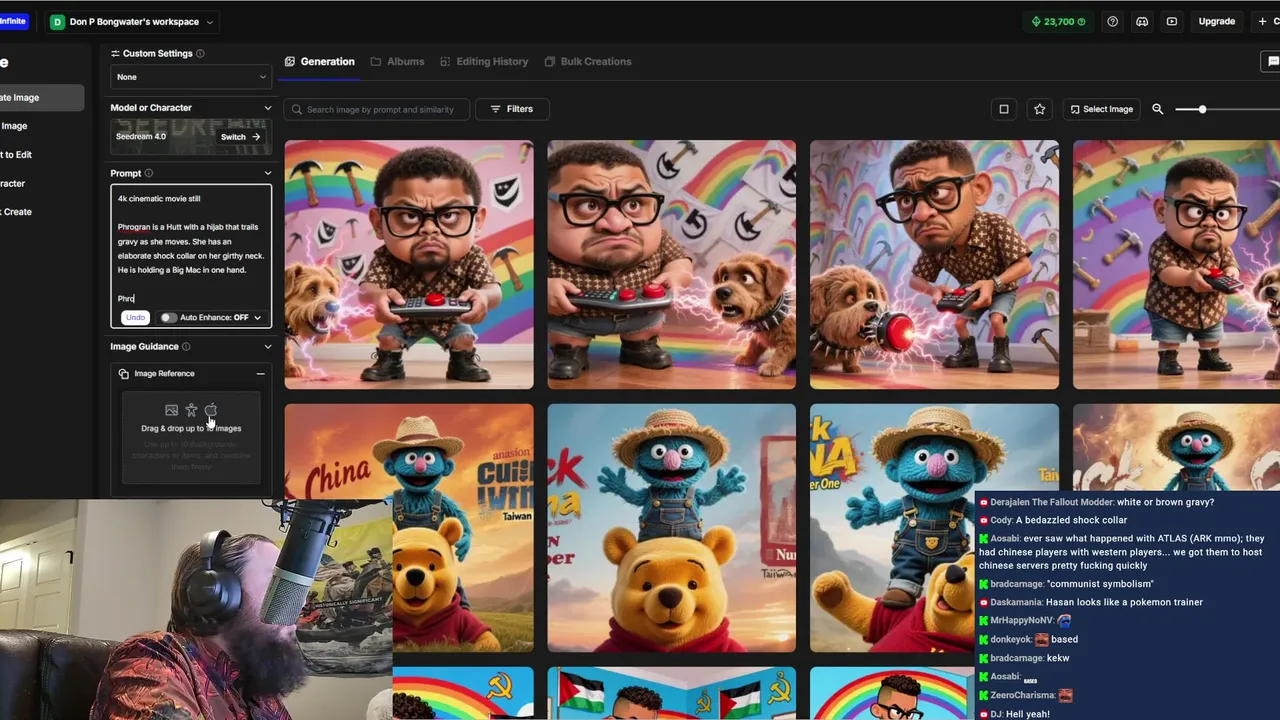Click the Image Guidance info icon
Viewport: 1280px width, 720px height.
[x=186, y=347]
